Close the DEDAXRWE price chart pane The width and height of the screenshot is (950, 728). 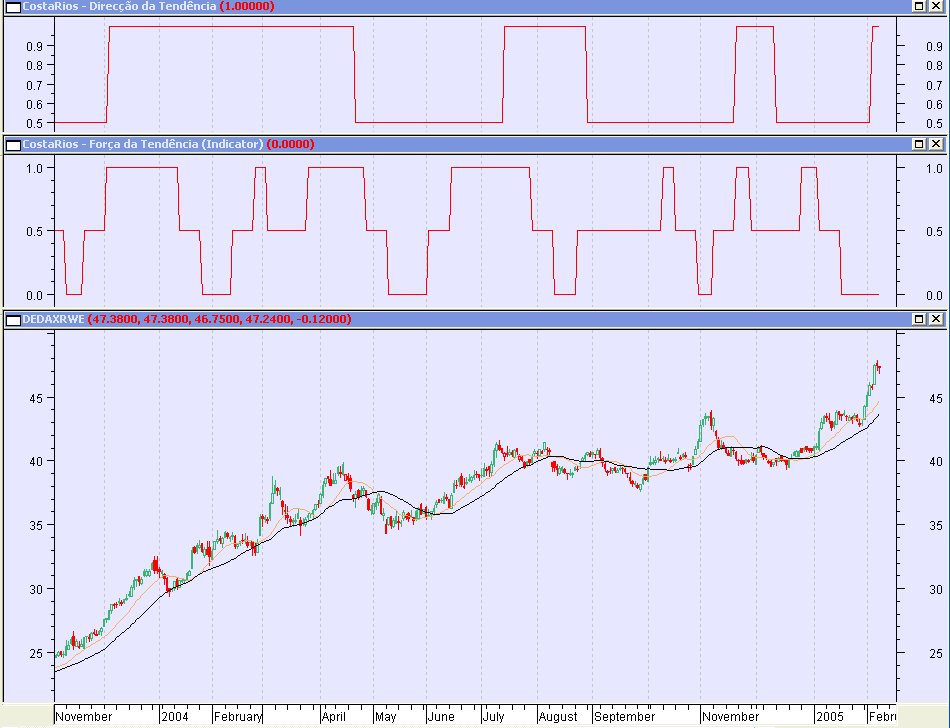pos(936,319)
